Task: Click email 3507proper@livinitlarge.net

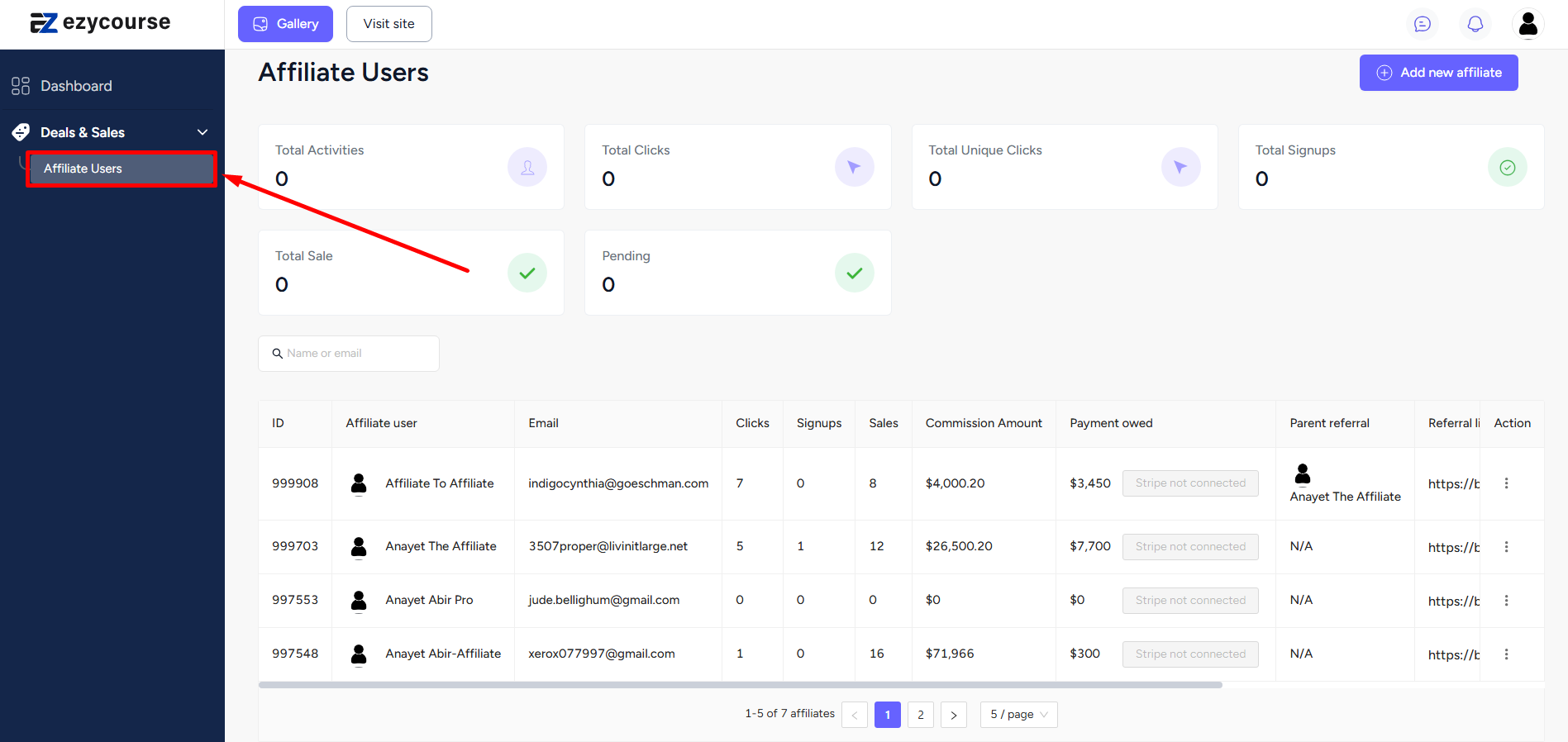Action: [x=608, y=546]
